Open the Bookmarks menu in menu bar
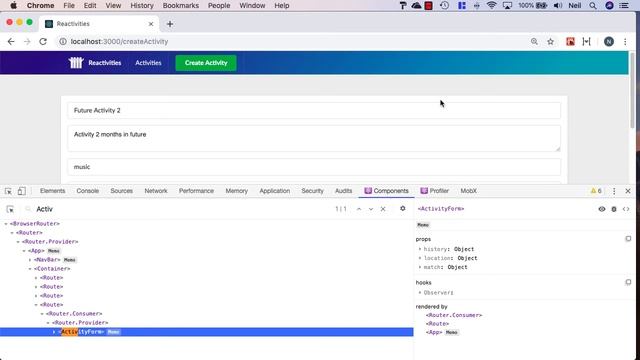The height and width of the screenshot is (360, 640). pos(180,6)
